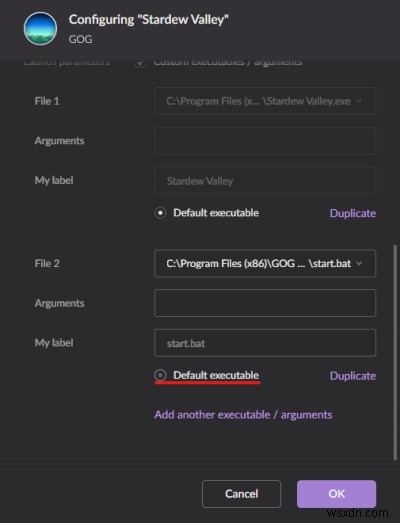Click the File 2 dropdown chevron
The height and width of the screenshot is (523, 400).
click(359, 263)
